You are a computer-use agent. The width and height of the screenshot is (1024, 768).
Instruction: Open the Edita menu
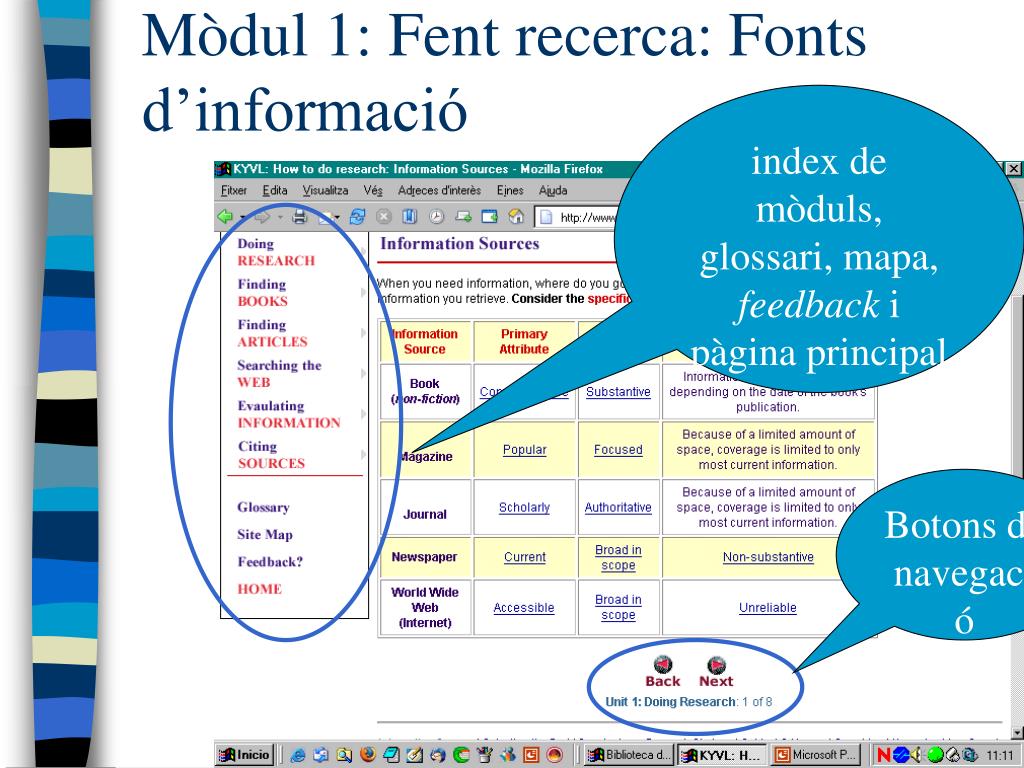pos(275,191)
